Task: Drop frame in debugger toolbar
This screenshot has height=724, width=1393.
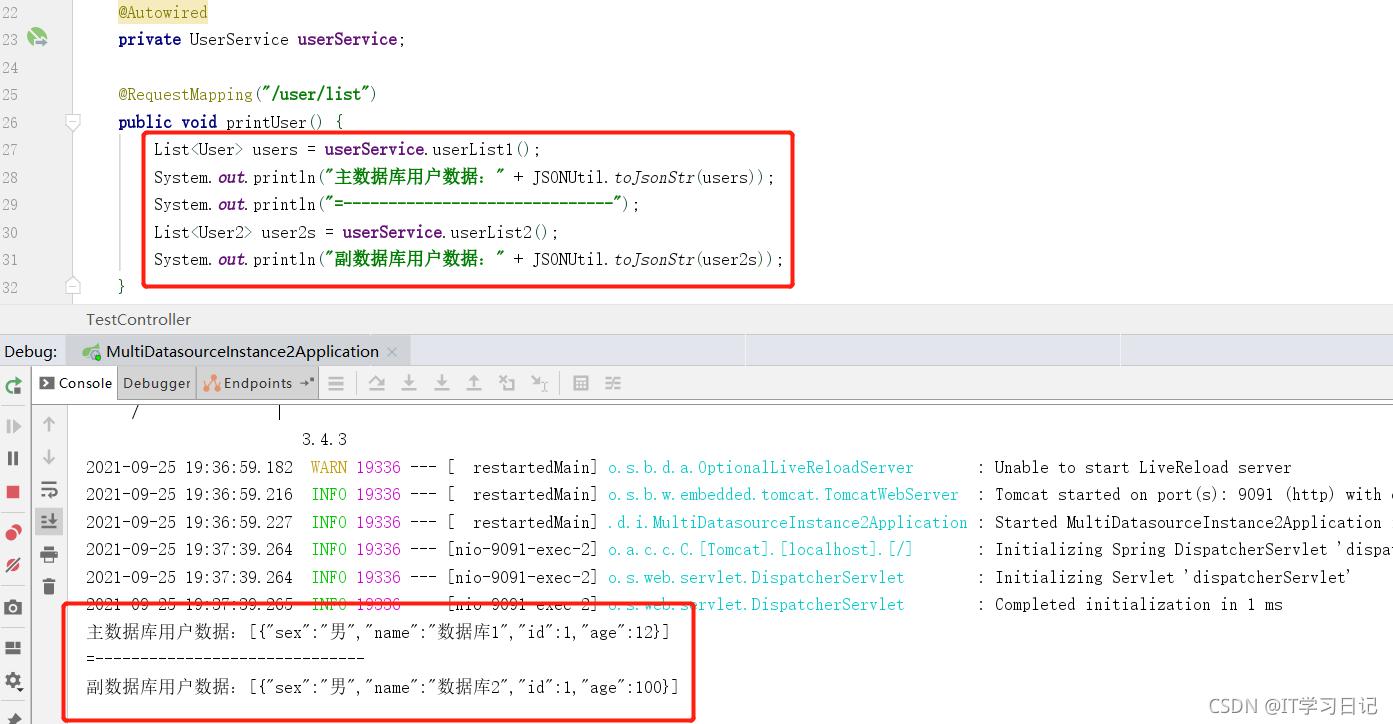Action: pyautogui.click(x=507, y=383)
